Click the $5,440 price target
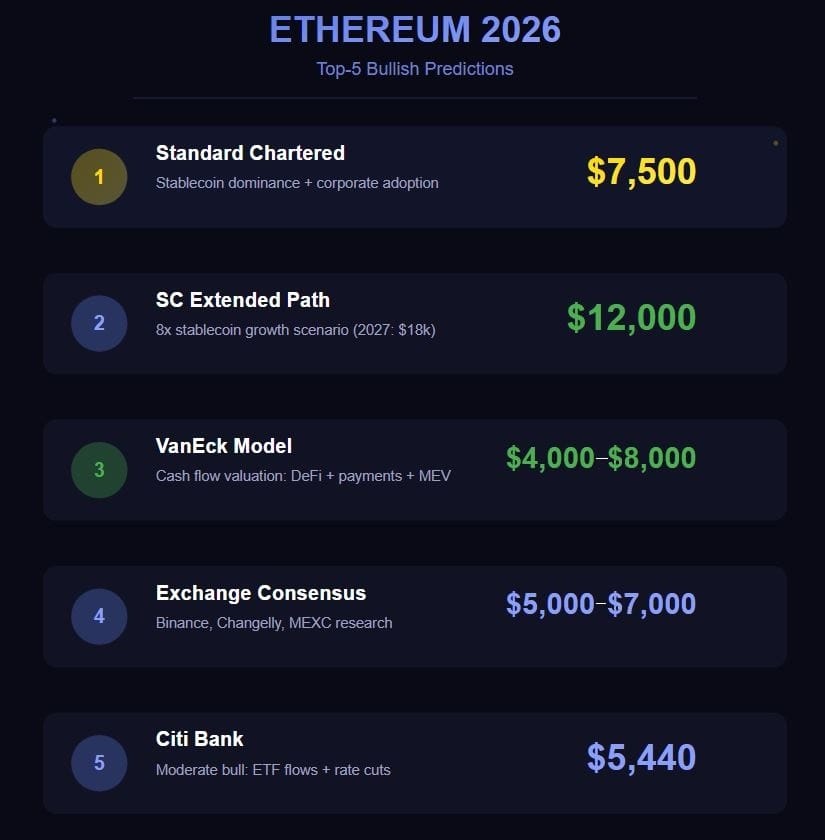 coord(641,758)
